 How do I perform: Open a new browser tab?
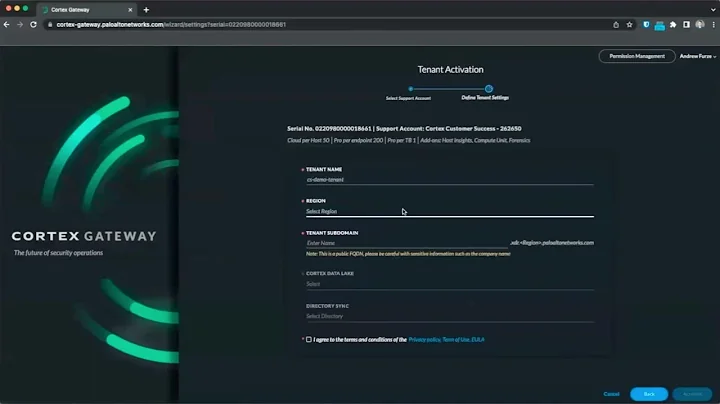146,10
